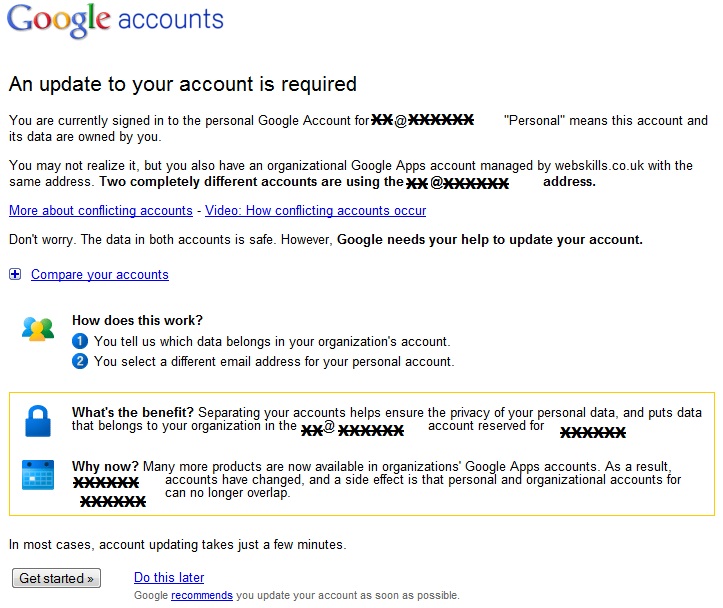Image resolution: width=723 pixels, height=608 pixels.
Task: Click the Why now text
Action: 105,466
